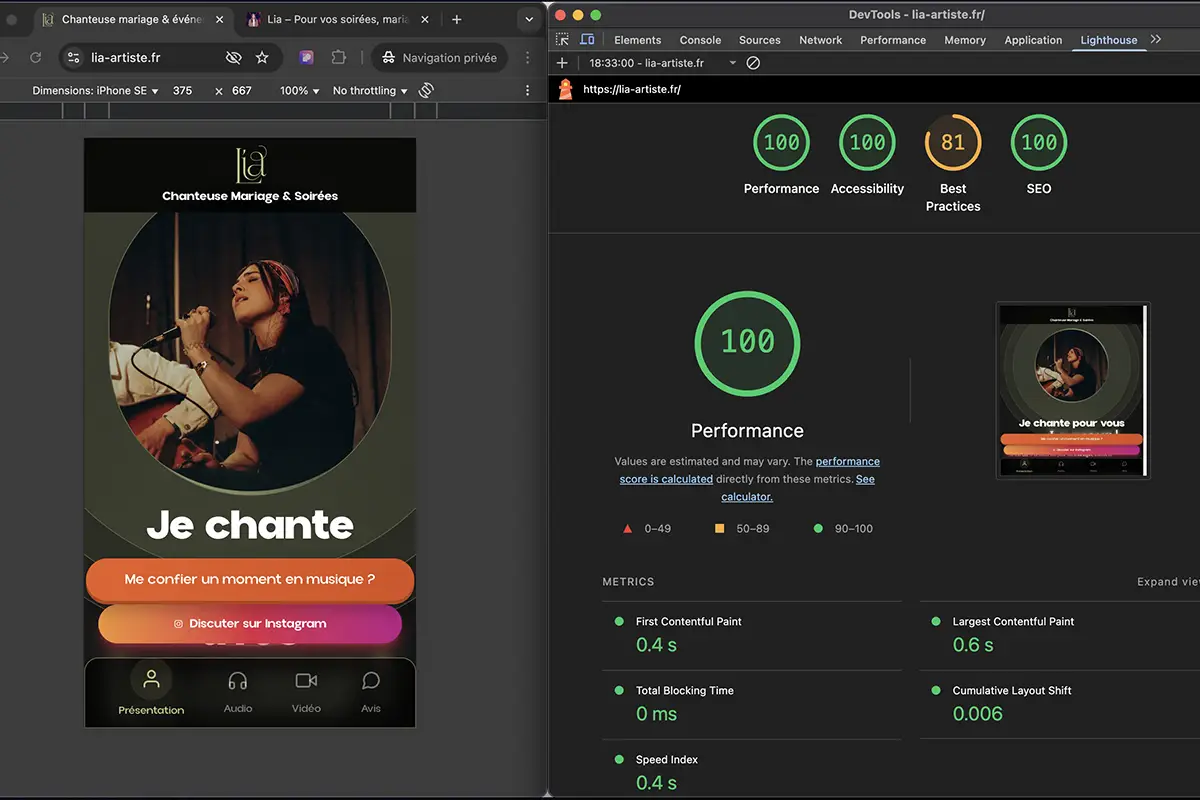Click the Audio headphones icon in bottom nav
This screenshot has height=800, width=1200.
(x=238, y=681)
